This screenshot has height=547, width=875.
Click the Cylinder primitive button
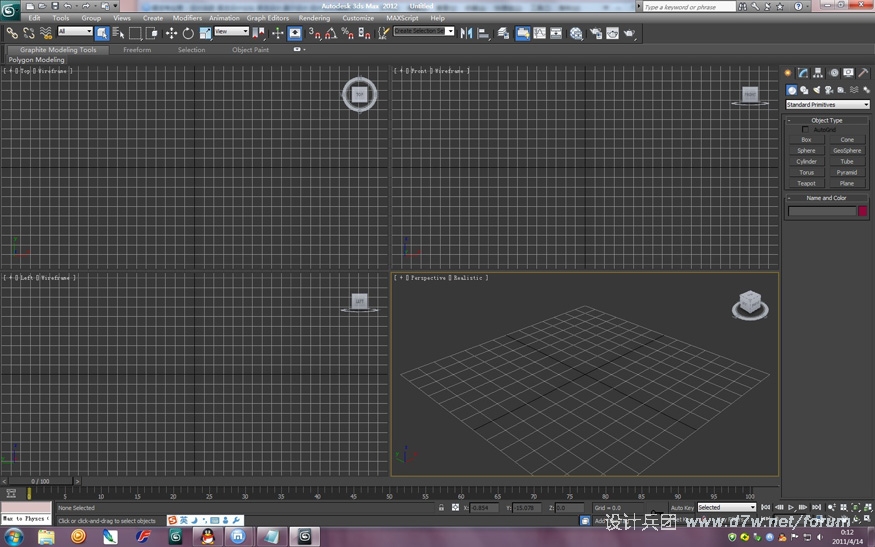pyautogui.click(x=806, y=161)
